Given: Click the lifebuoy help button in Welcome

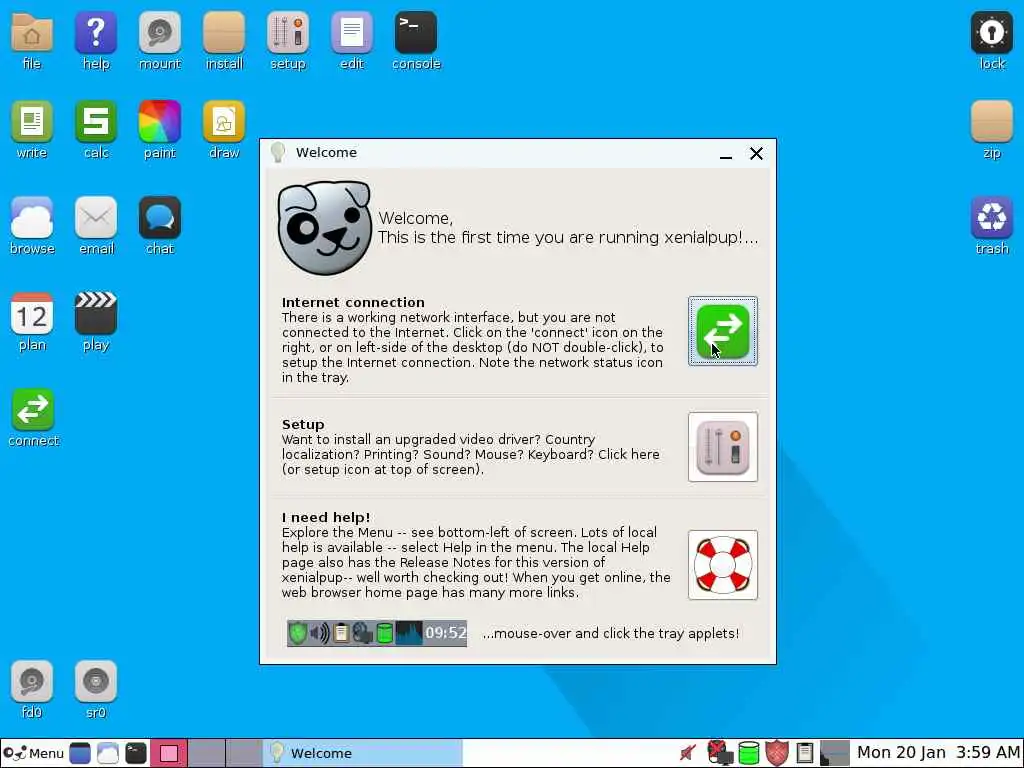Looking at the screenshot, I should (722, 565).
